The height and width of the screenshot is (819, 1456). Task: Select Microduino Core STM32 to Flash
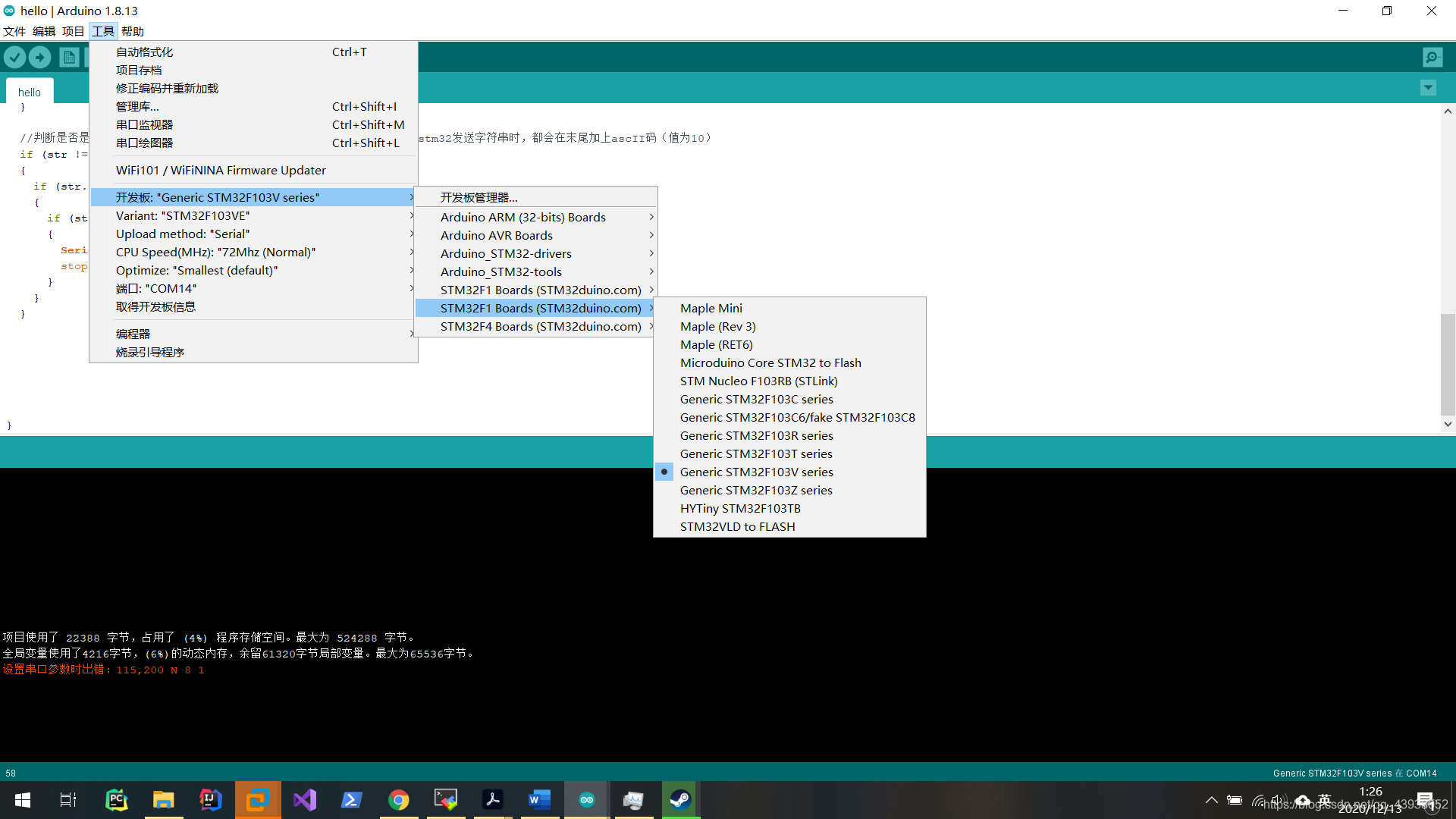pyautogui.click(x=789, y=362)
